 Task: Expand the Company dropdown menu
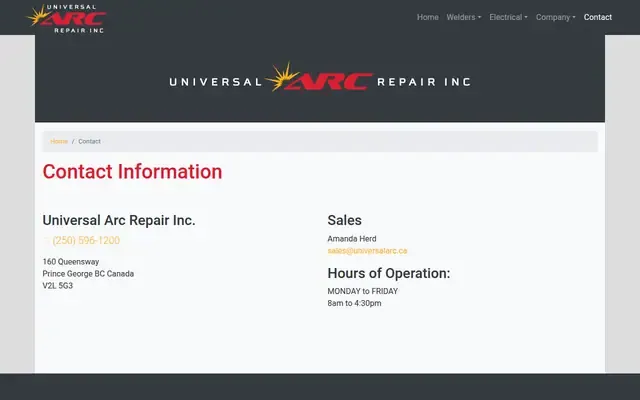click(556, 17)
